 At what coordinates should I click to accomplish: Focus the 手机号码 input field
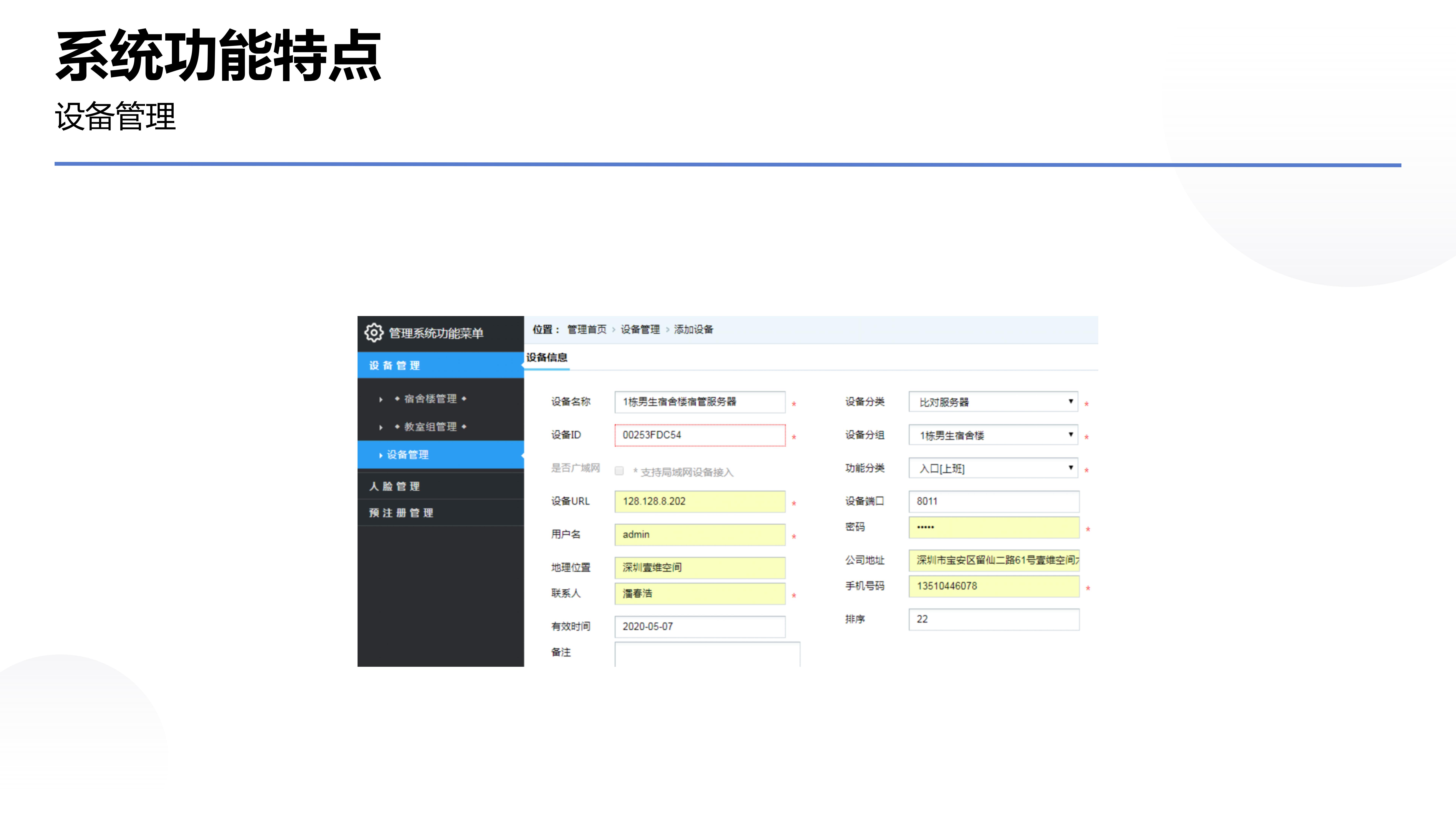pyautogui.click(x=994, y=586)
